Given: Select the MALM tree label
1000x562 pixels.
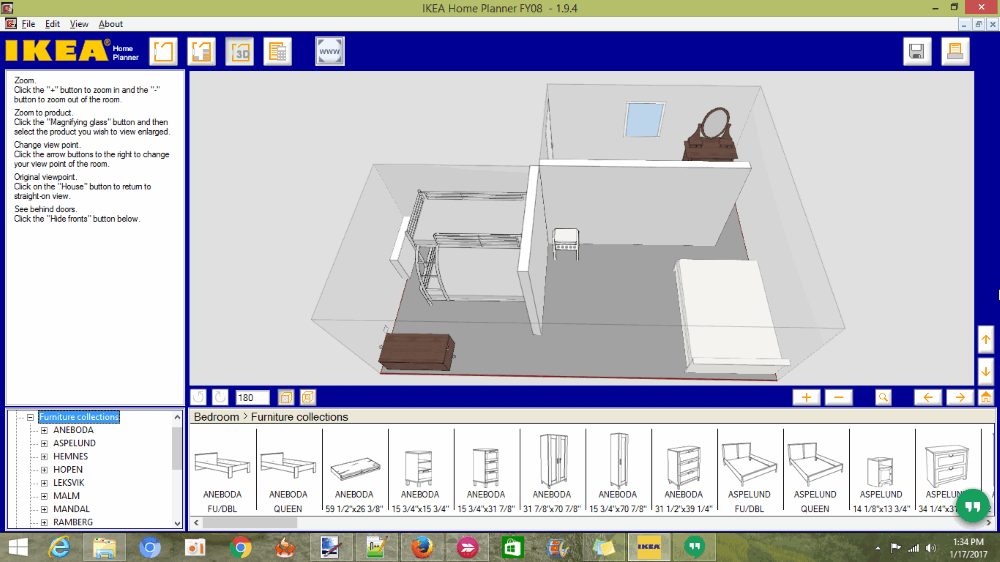Looking at the screenshot, I should click(x=66, y=496).
